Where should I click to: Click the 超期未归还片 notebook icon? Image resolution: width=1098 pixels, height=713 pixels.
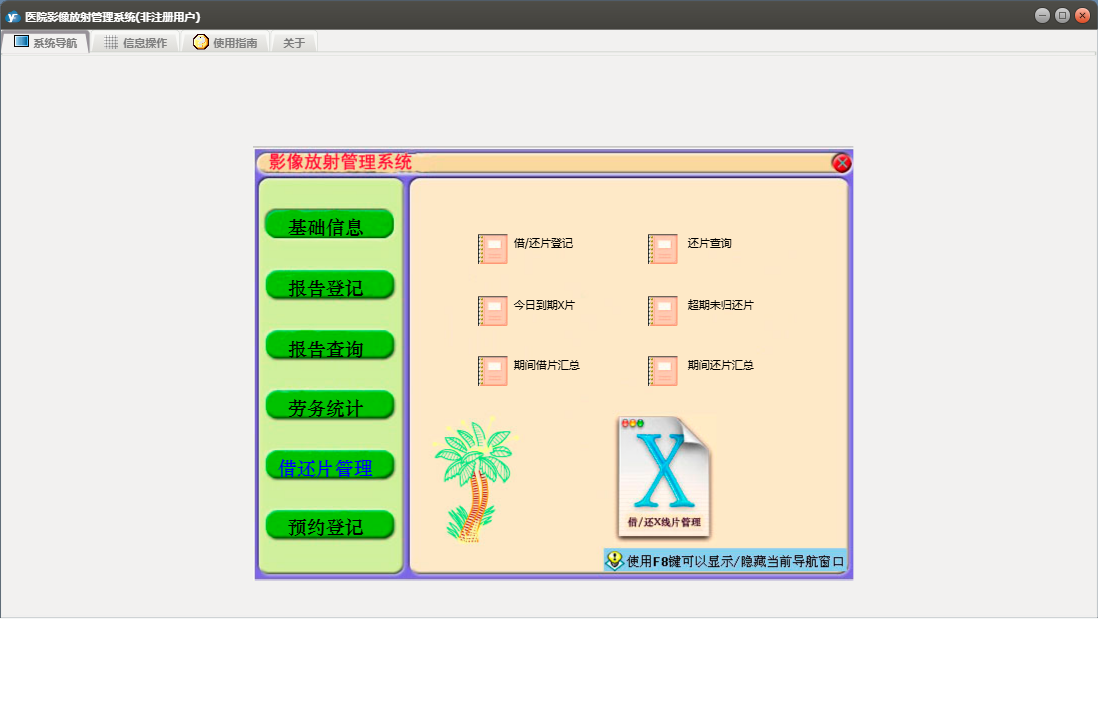(662, 310)
